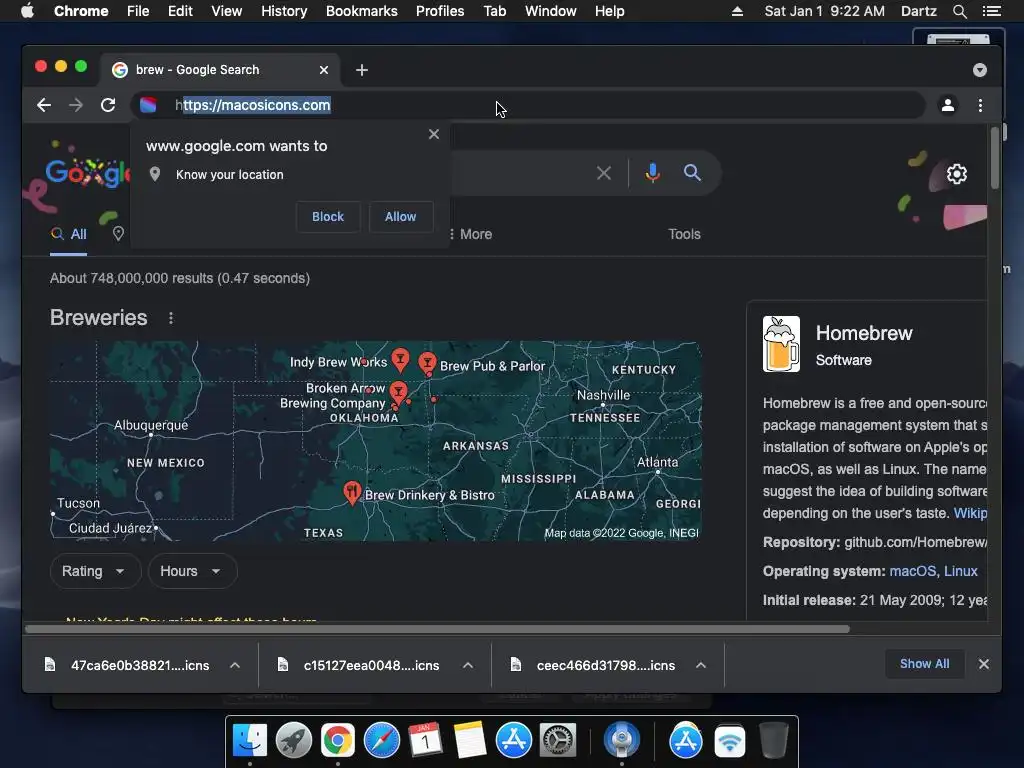Follow the macOS operating system link
Image resolution: width=1024 pixels, height=768 pixels.
click(912, 571)
